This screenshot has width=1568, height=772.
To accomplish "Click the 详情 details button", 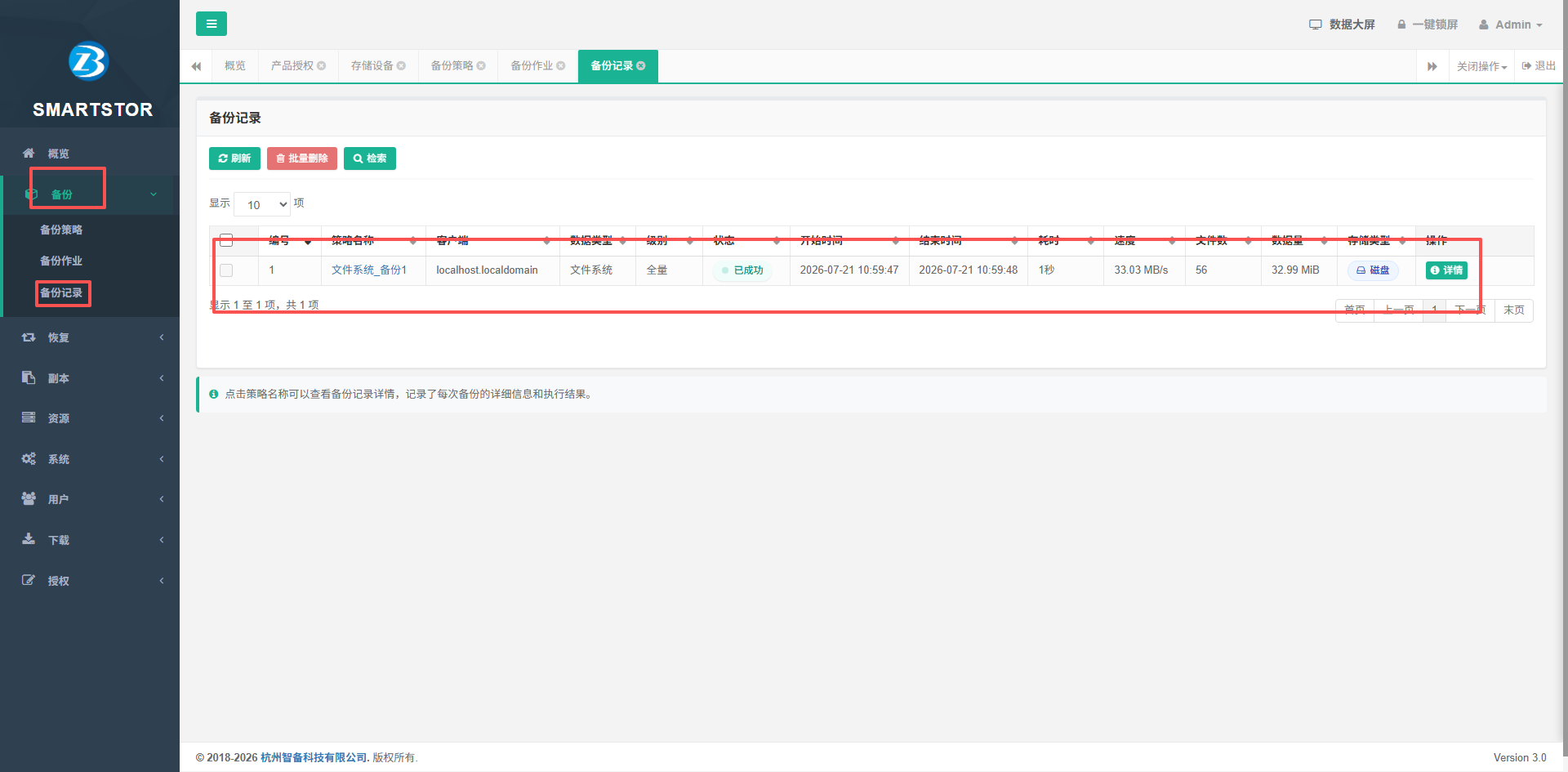I will coord(1446,270).
